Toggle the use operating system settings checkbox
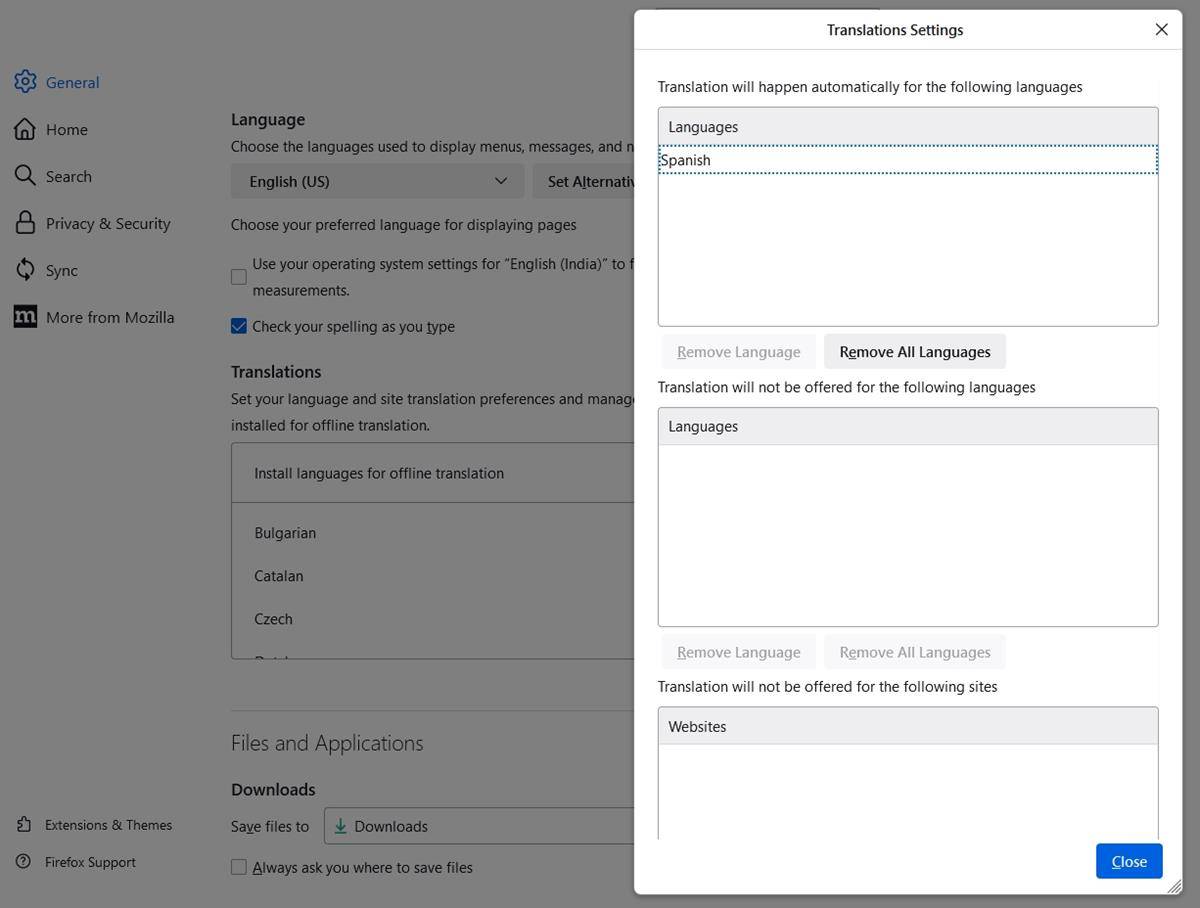The height and width of the screenshot is (908, 1200). pyautogui.click(x=239, y=277)
